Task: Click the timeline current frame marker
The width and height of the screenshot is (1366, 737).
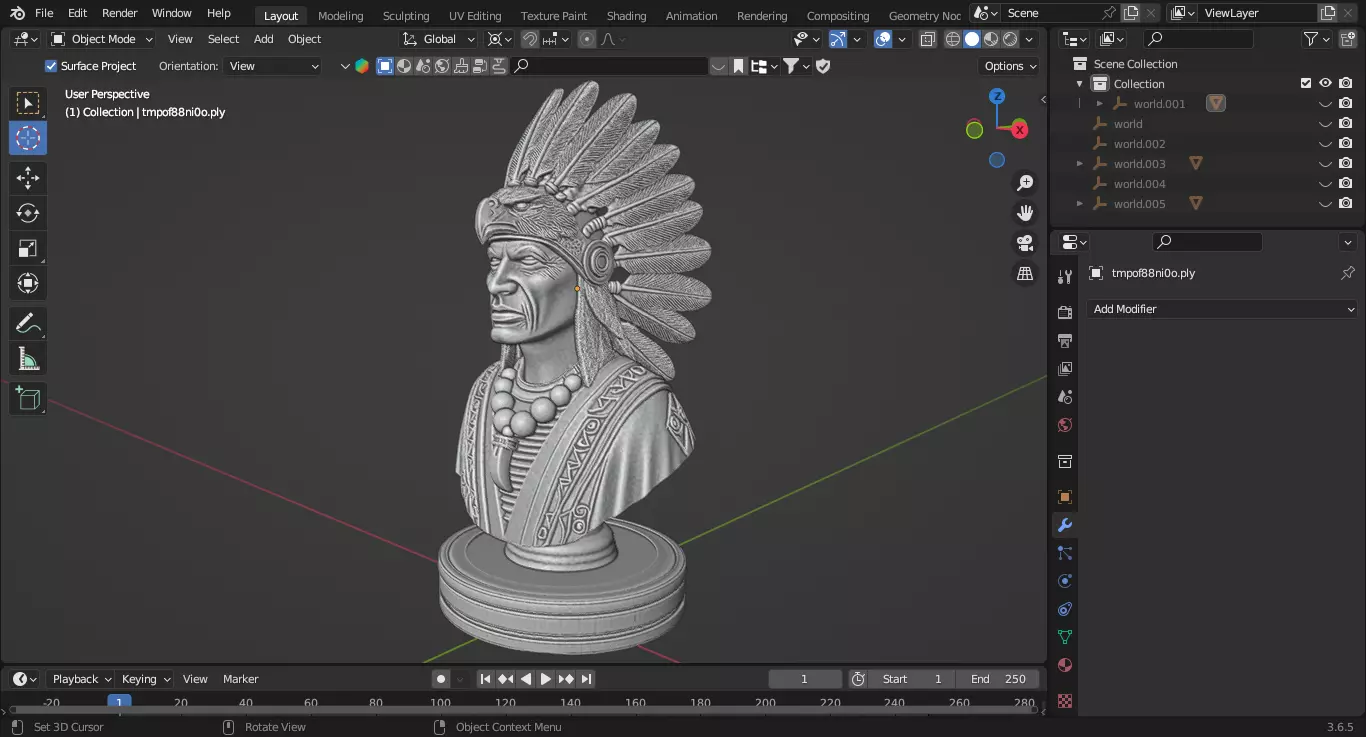Action: (119, 703)
